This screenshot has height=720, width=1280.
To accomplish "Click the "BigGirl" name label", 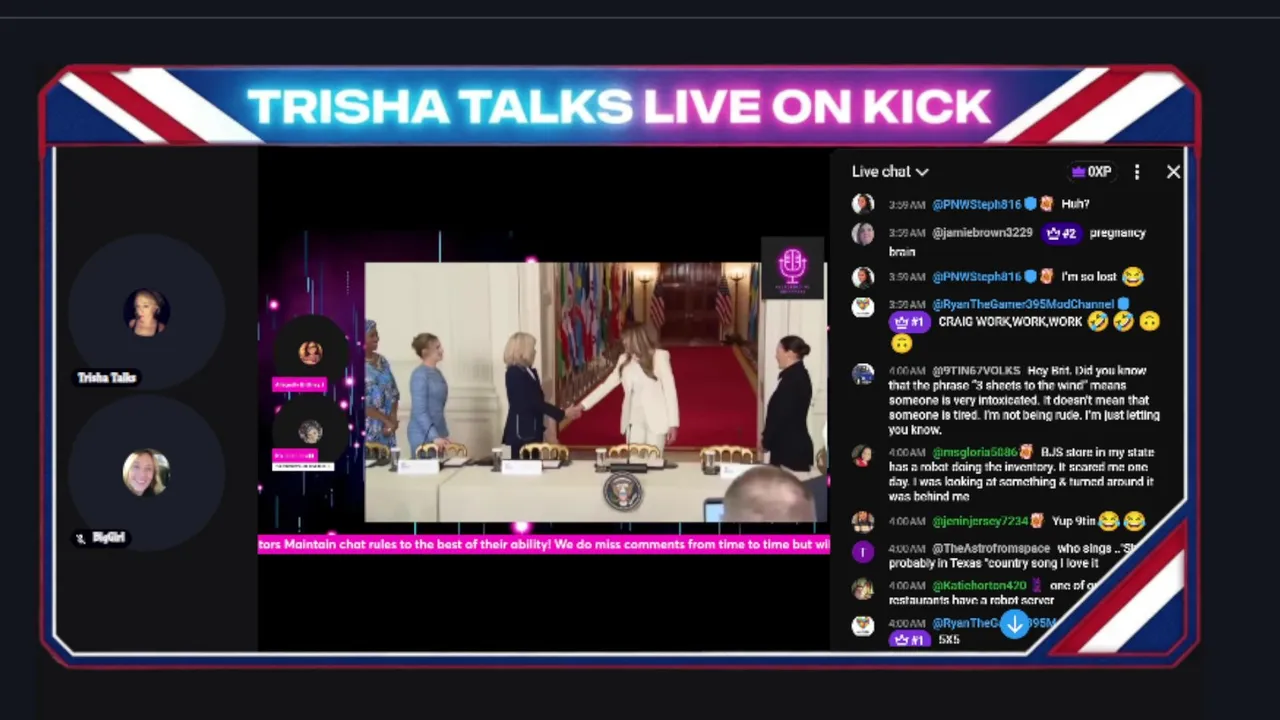I will point(108,538).
